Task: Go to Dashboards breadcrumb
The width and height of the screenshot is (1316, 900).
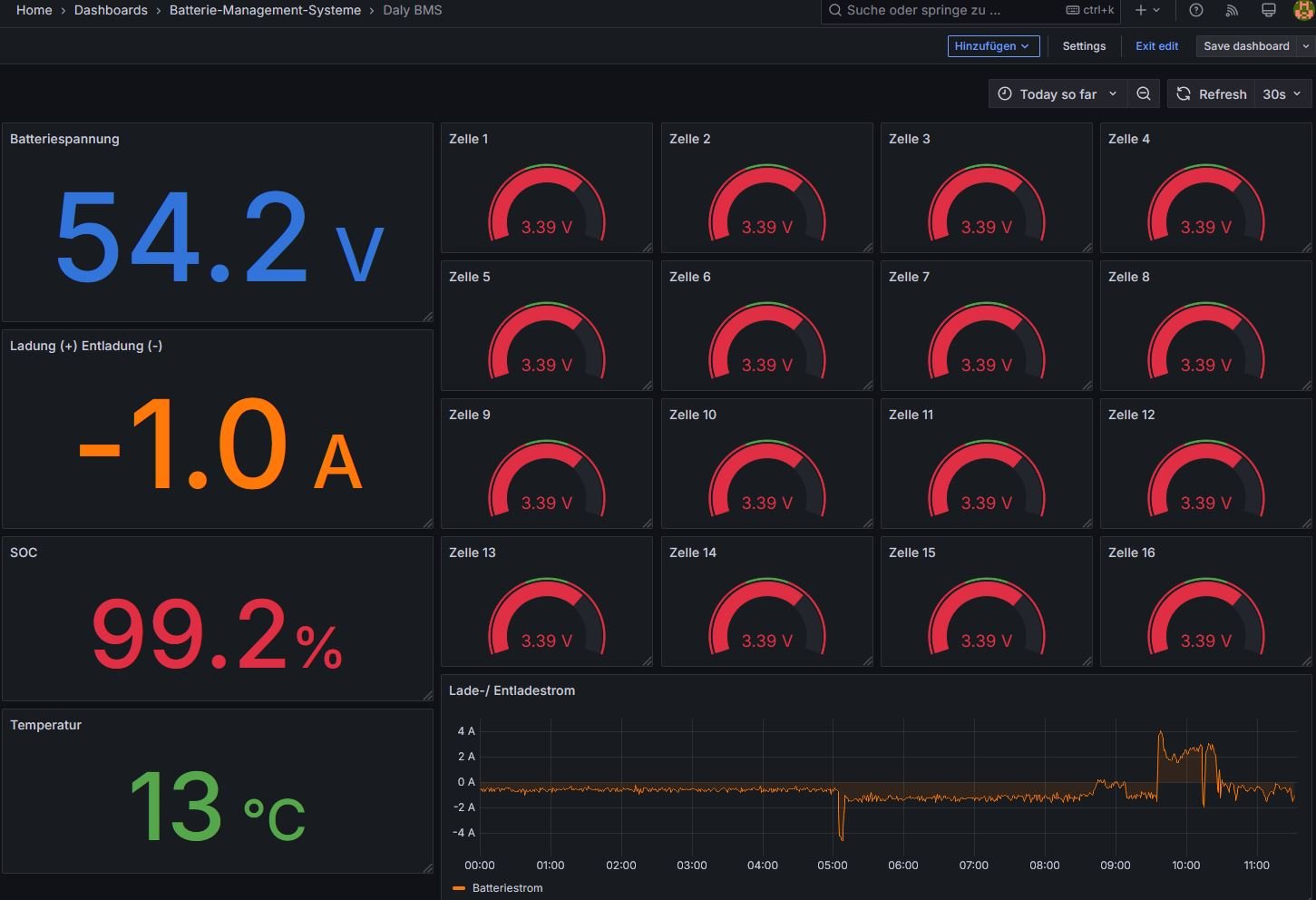Action: (x=111, y=10)
